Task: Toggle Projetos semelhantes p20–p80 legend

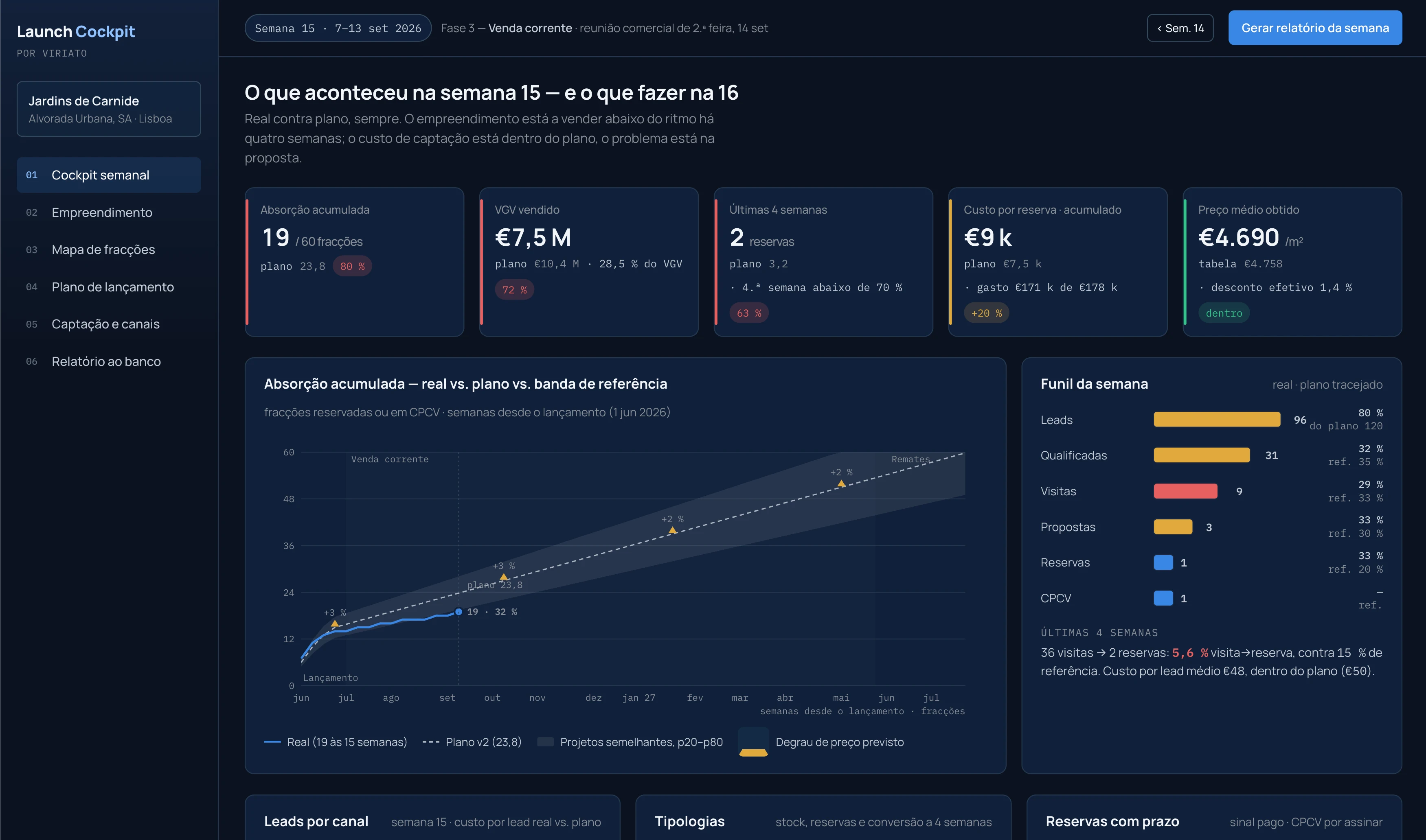Action: [630, 742]
